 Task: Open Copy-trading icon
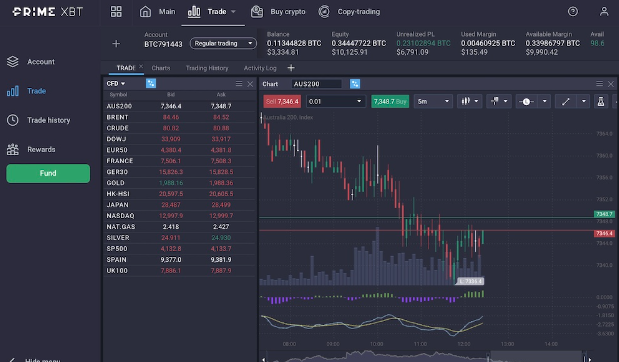point(324,11)
